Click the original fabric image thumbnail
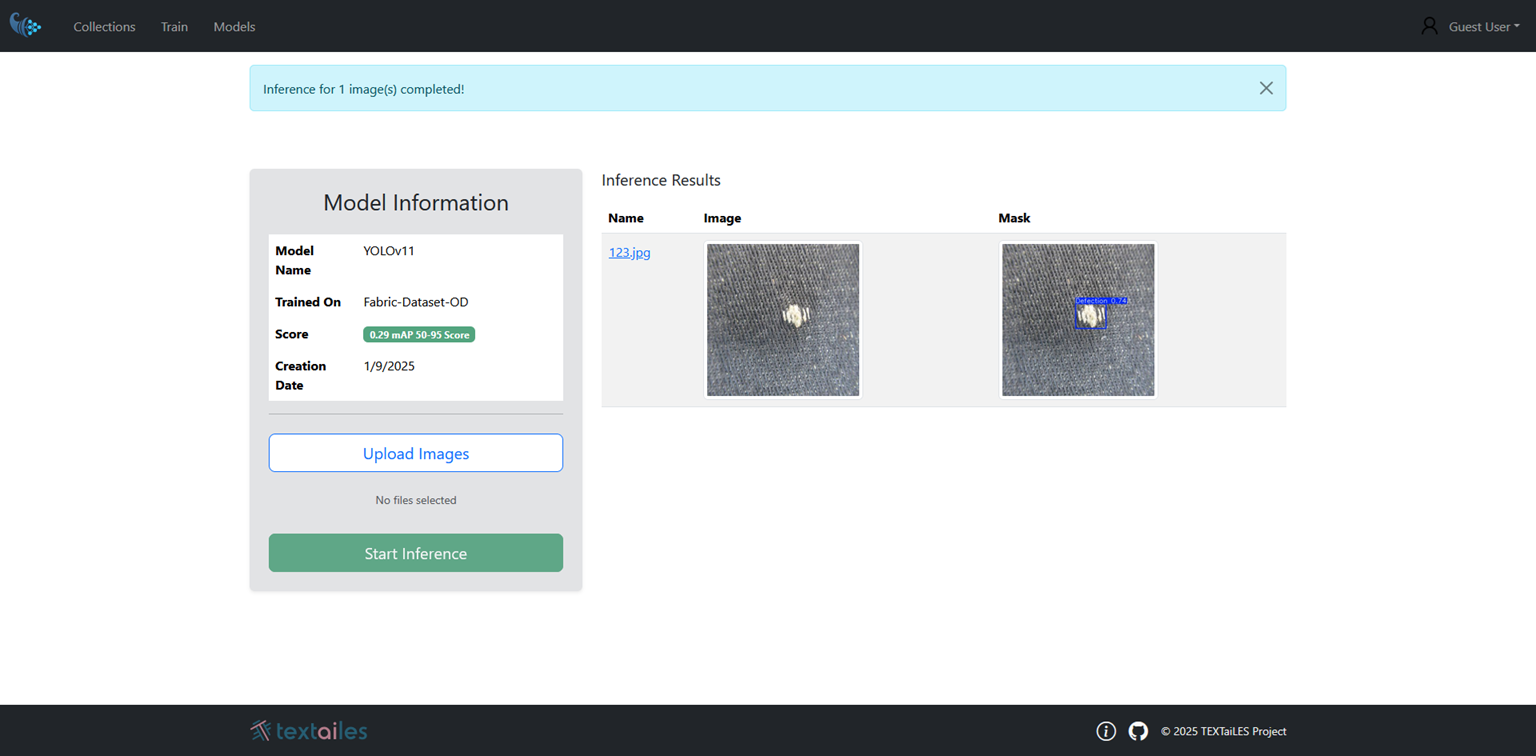The height and width of the screenshot is (756, 1536). pos(783,320)
